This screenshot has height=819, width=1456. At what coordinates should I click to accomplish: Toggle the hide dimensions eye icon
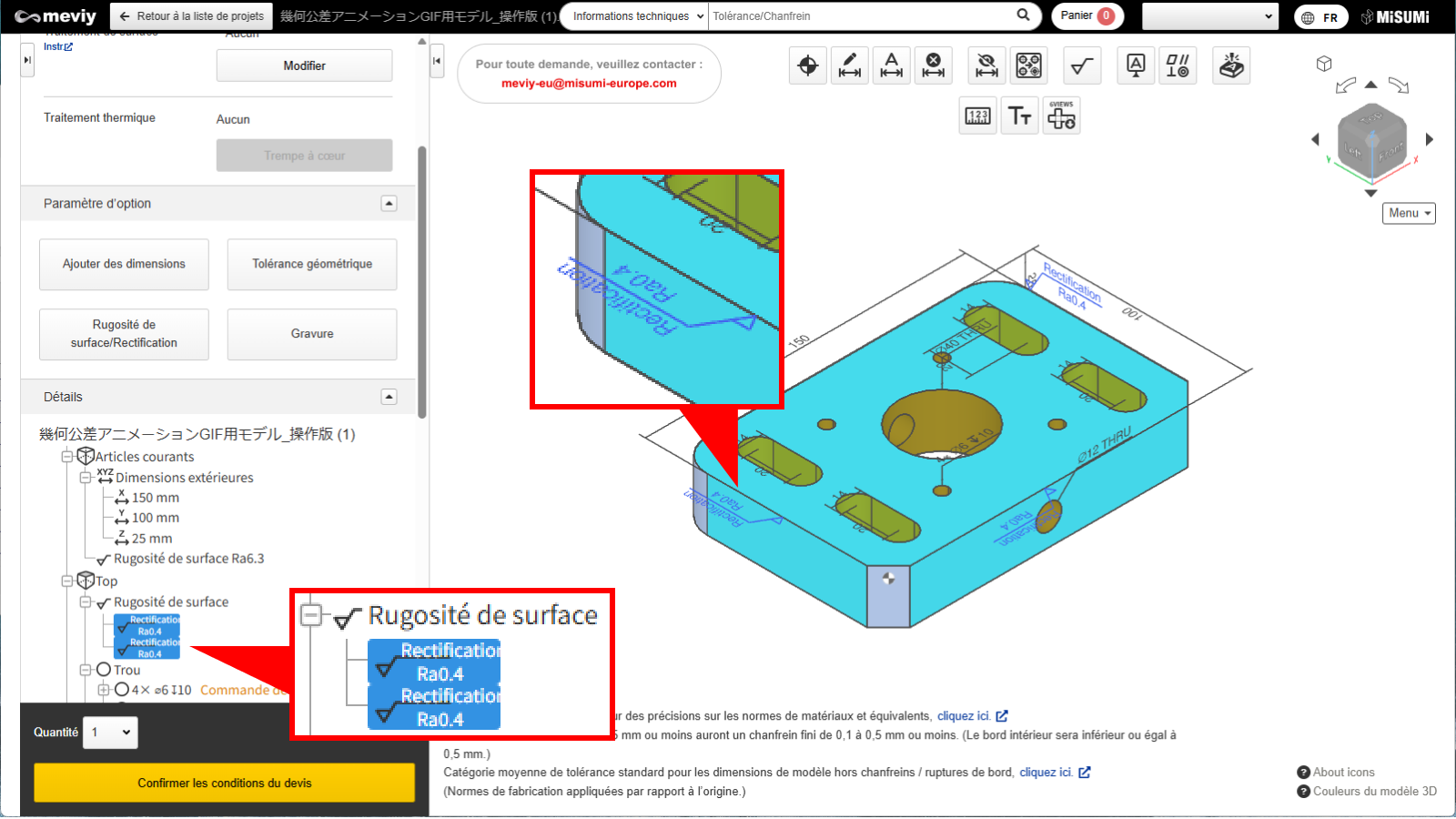[986, 66]
